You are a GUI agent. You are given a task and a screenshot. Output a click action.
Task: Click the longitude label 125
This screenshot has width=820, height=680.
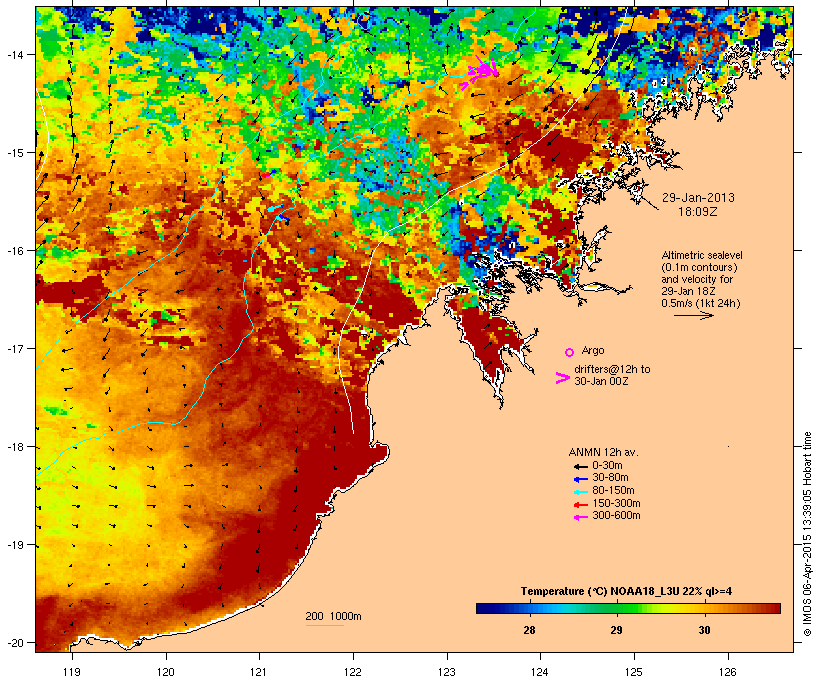coord(634,672)
